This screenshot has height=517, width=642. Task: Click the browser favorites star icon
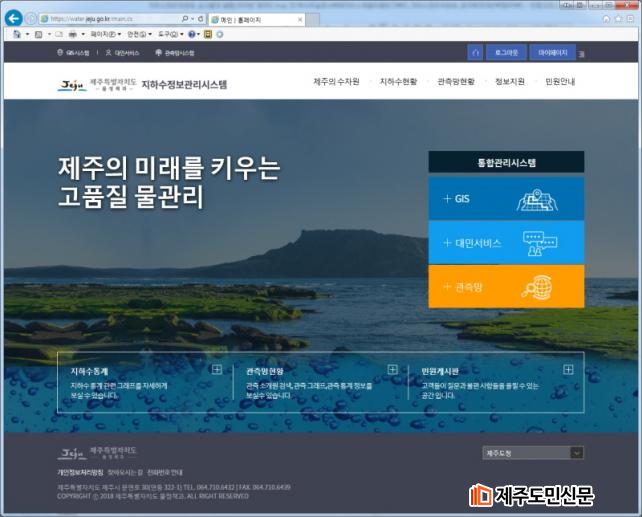619,18
